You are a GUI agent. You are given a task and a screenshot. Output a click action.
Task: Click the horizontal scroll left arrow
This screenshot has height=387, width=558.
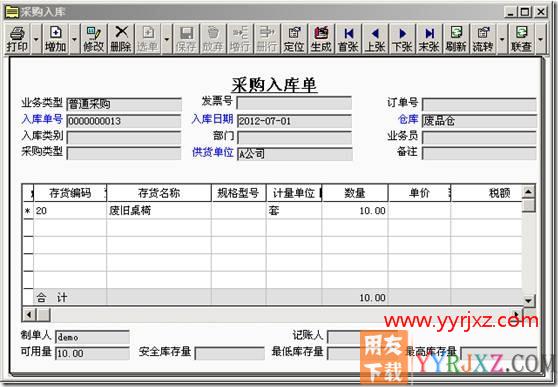tap(29, 315)
